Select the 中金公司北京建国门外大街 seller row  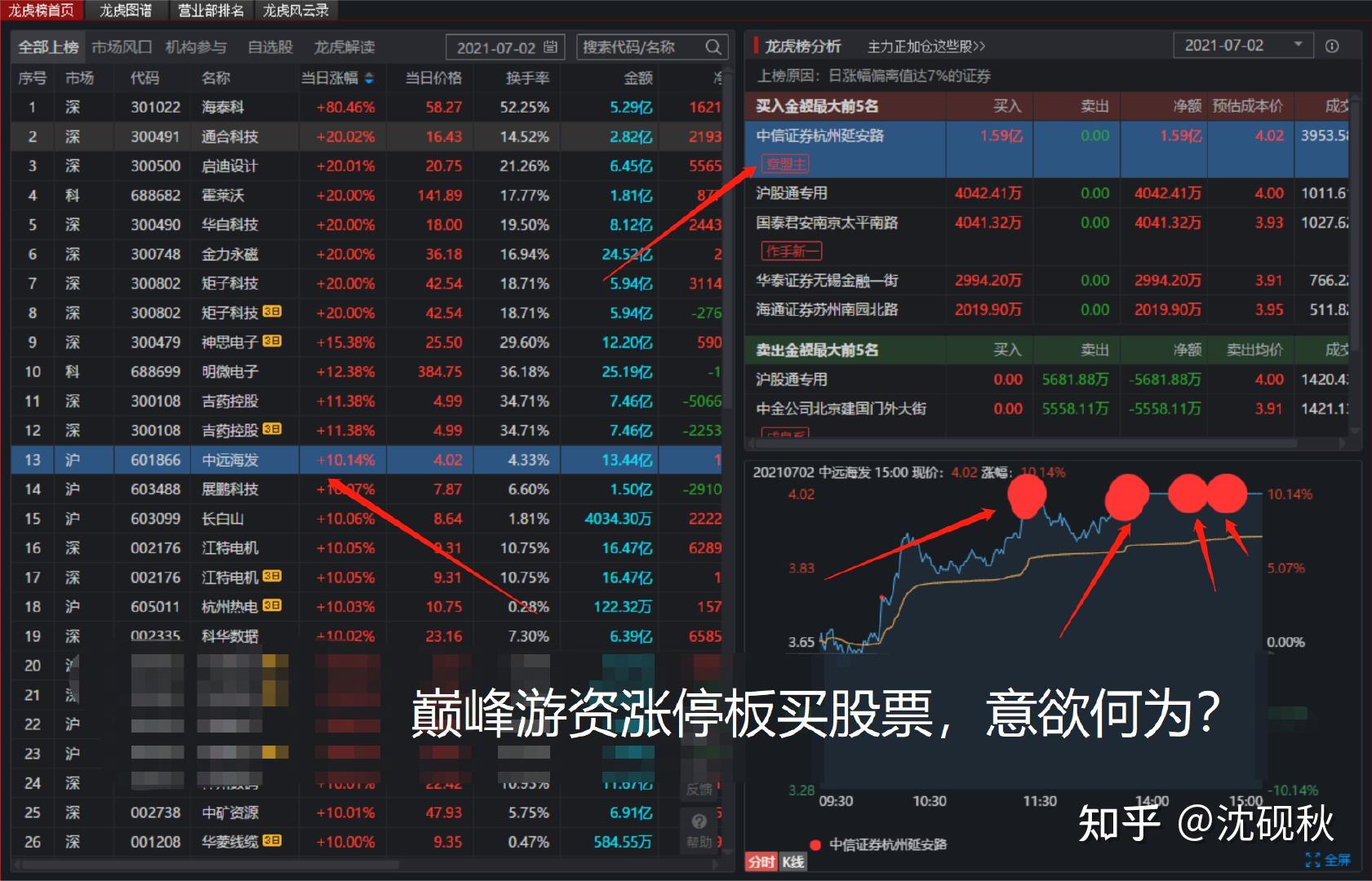coord(1047,408)
